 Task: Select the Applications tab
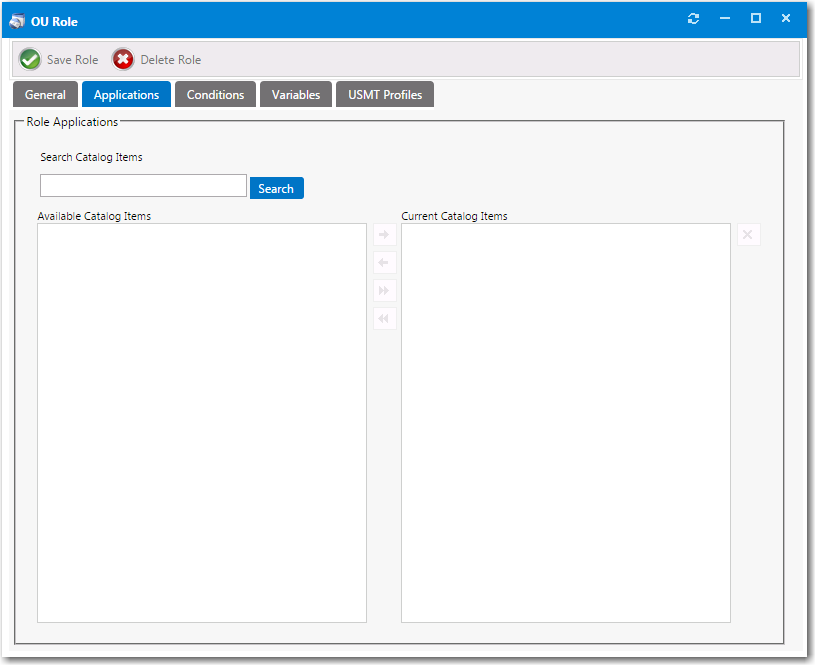point(126,95)
